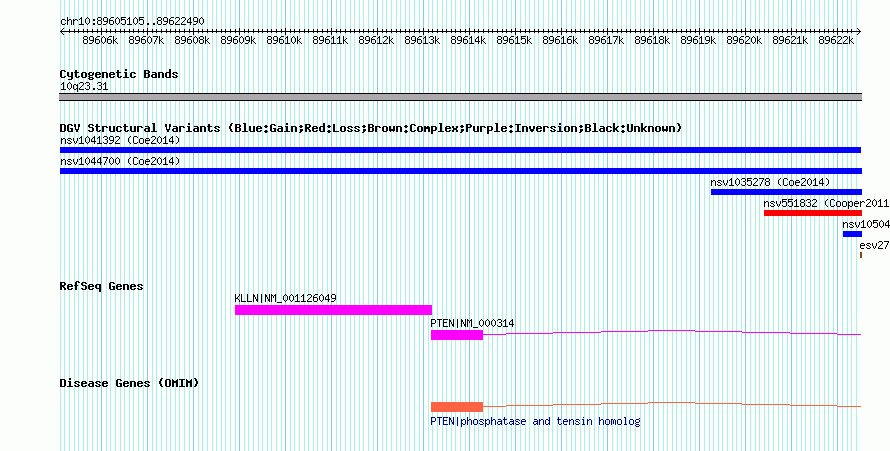The width and height of the screenshot is (890, 451).
Task: Open PTEN phosphatase and tensin homolog link
Action: (535, 422)
